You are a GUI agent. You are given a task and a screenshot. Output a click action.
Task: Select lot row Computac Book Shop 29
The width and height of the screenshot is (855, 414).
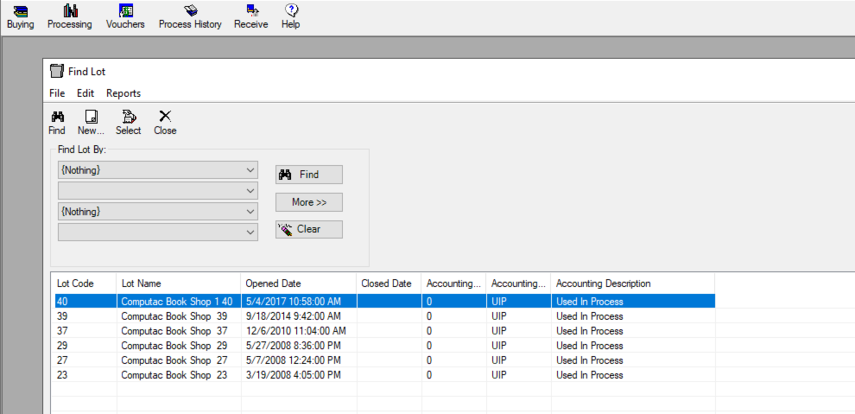click(x=385, y=345)
